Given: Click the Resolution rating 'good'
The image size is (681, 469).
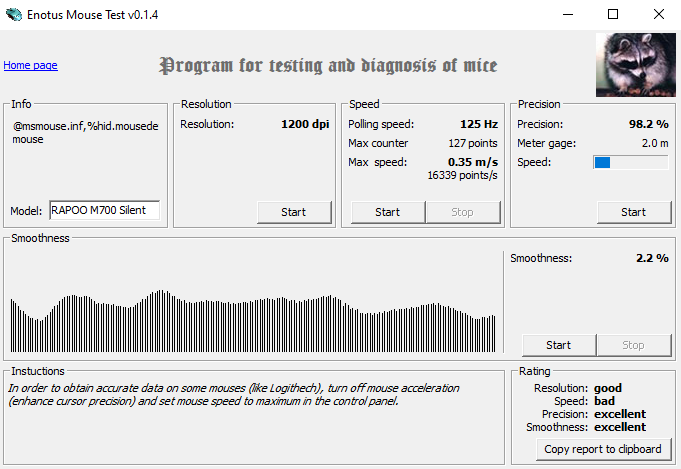Looking at the screenshot, I should click(608, 388).
